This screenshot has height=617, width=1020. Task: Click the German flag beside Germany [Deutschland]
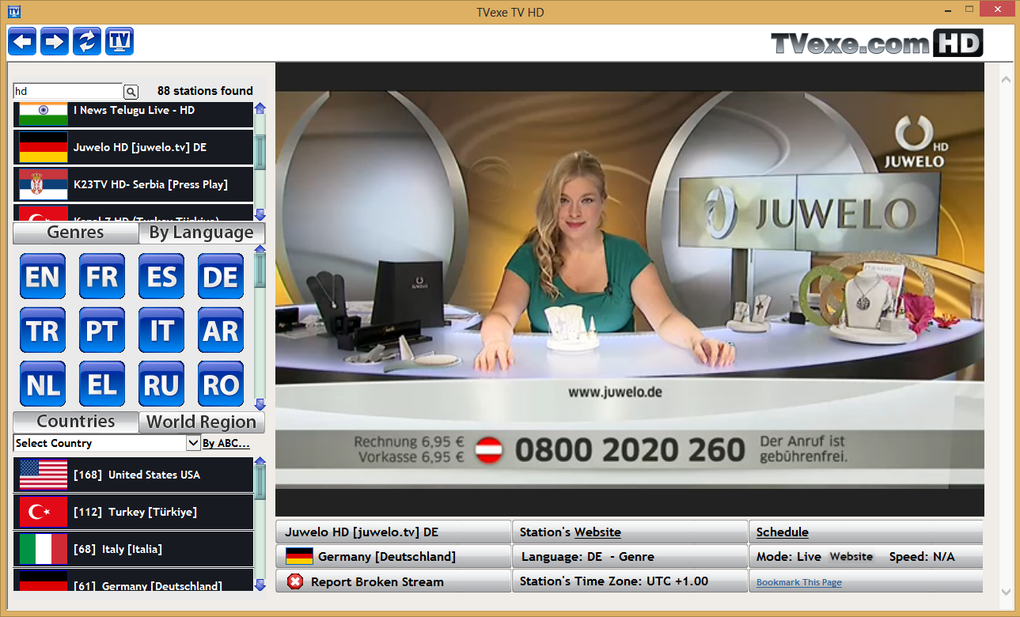pyautogui.click(x=299, y=556)
